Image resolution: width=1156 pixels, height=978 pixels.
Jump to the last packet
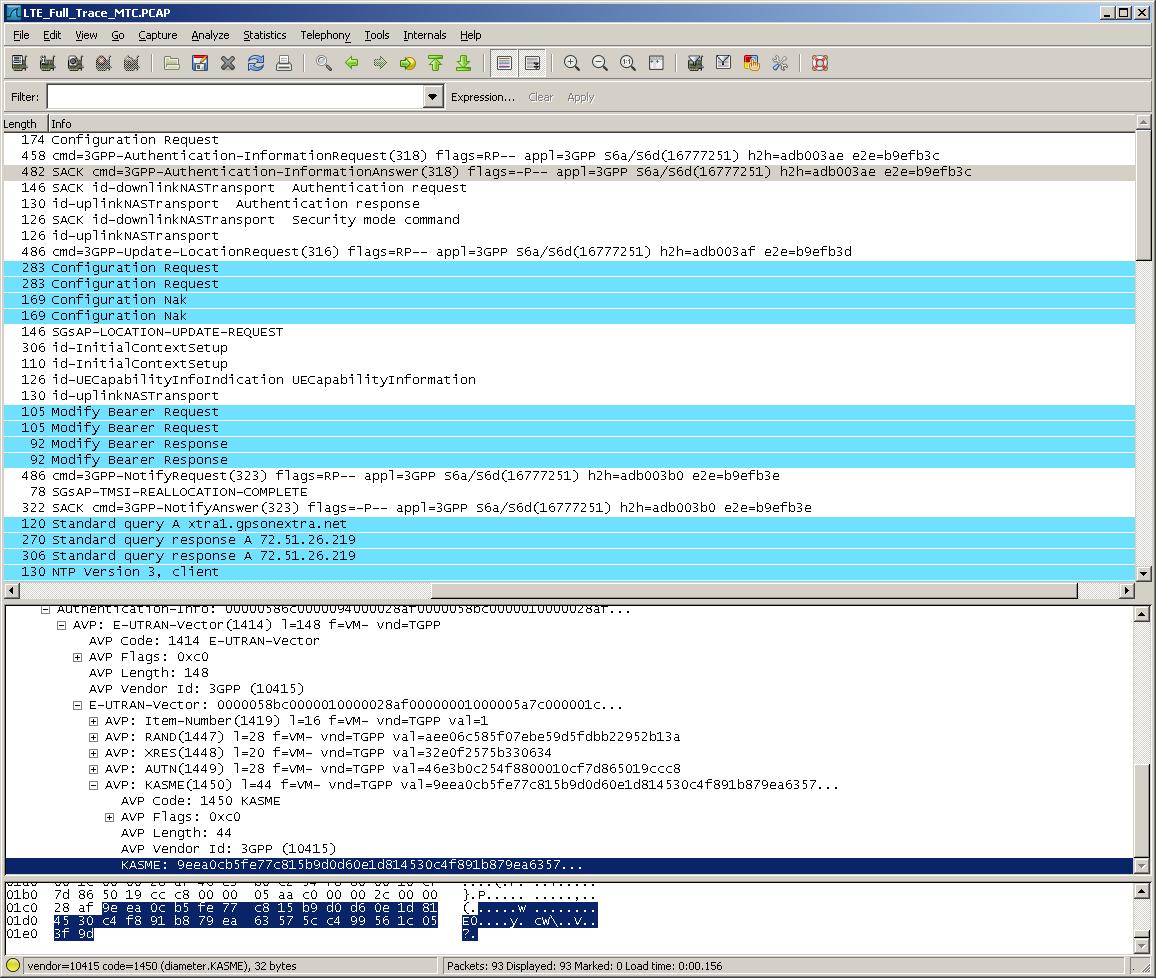pos(463,63)
